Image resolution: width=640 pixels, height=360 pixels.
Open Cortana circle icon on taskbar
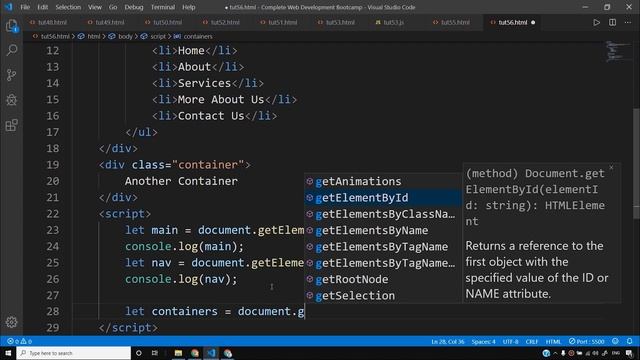(139, 353)
